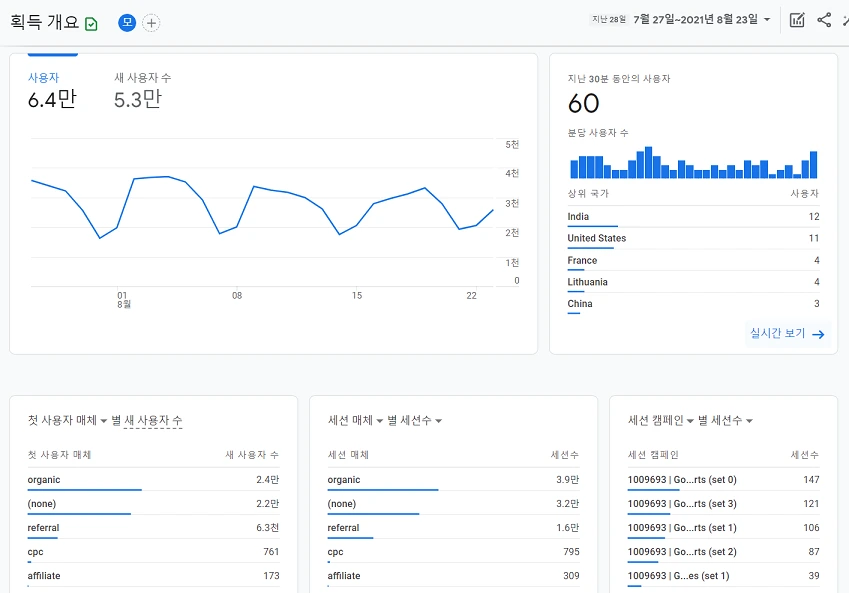This screenshot has width=849, height=593.
Task: Click the green report verified check icon
Action: click(92, 24)
